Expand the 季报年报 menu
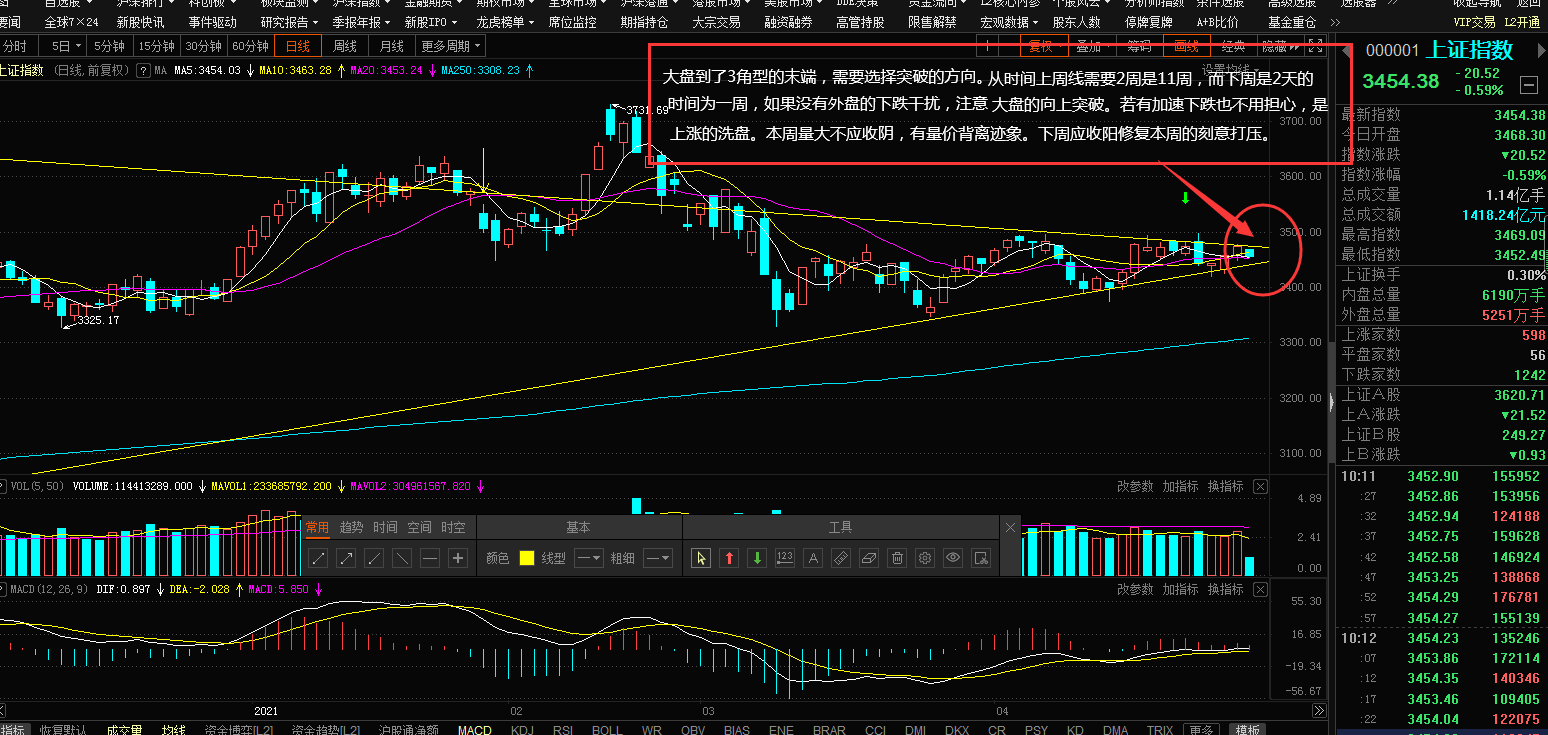 [x=361, y=21]
